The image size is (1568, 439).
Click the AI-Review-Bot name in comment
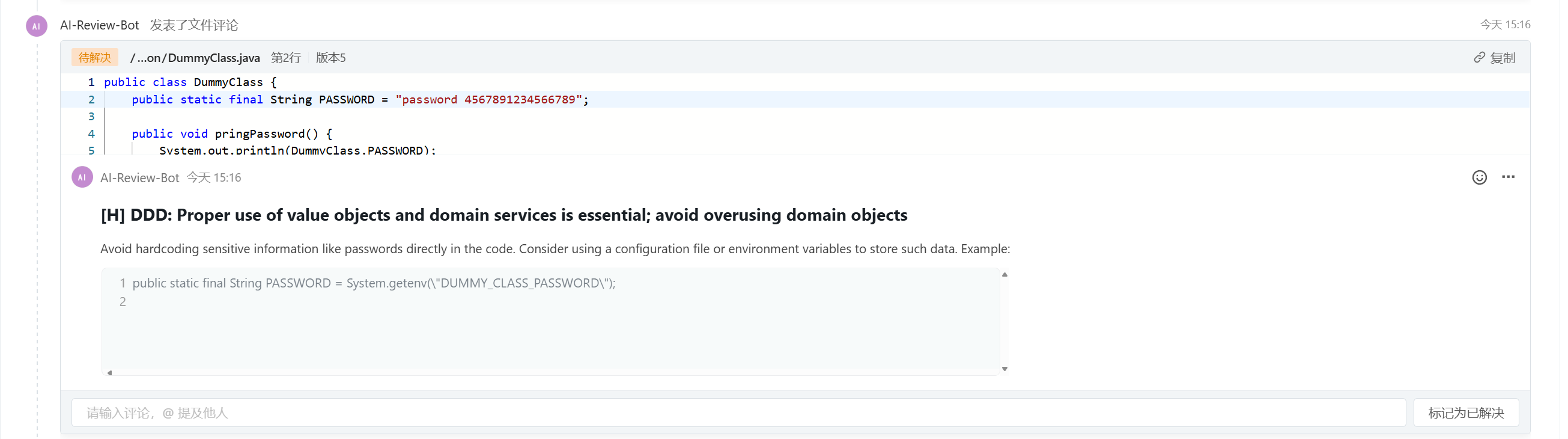(x=139, y=177)
